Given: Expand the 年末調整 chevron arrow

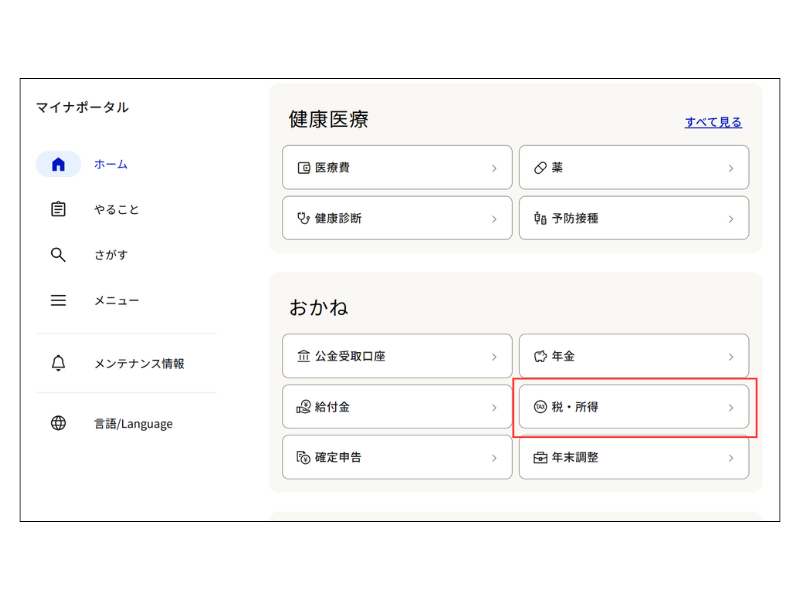Looking at the screenshot, I should coord(731,458).
